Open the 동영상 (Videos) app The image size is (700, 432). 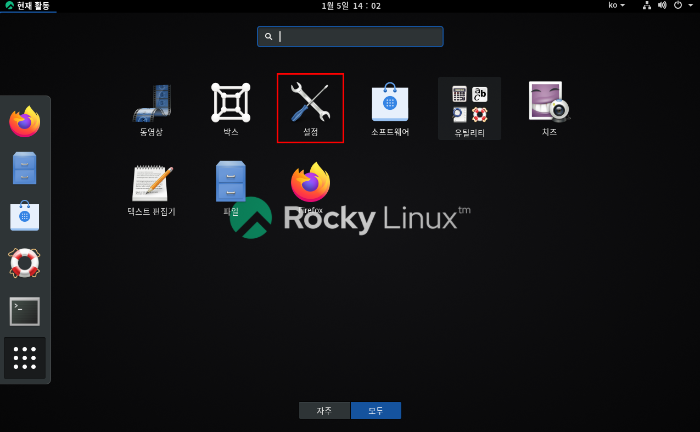pos(151,109)
